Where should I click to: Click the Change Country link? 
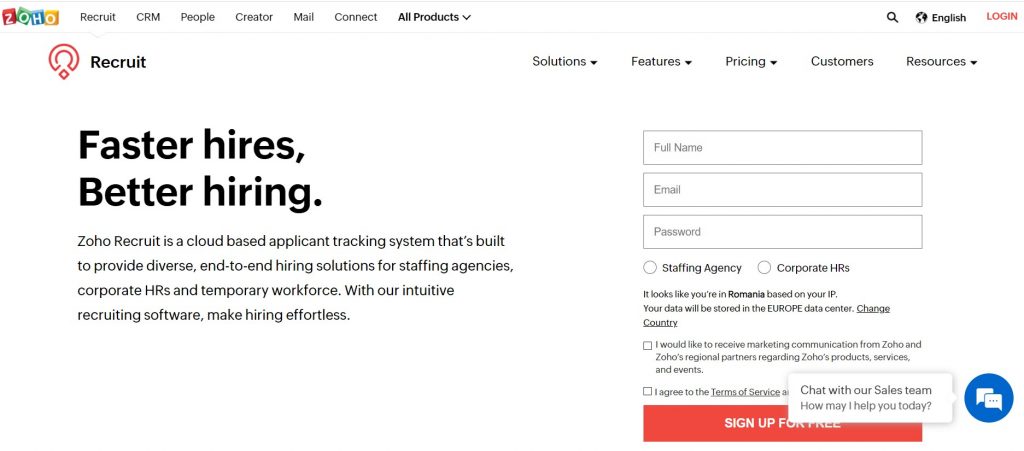pyautogui.click(x=766, y=315)
